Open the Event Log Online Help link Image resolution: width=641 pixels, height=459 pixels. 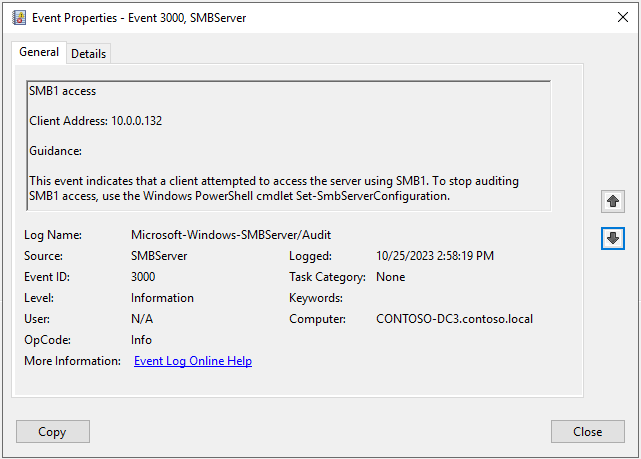[x=192, y=361]
